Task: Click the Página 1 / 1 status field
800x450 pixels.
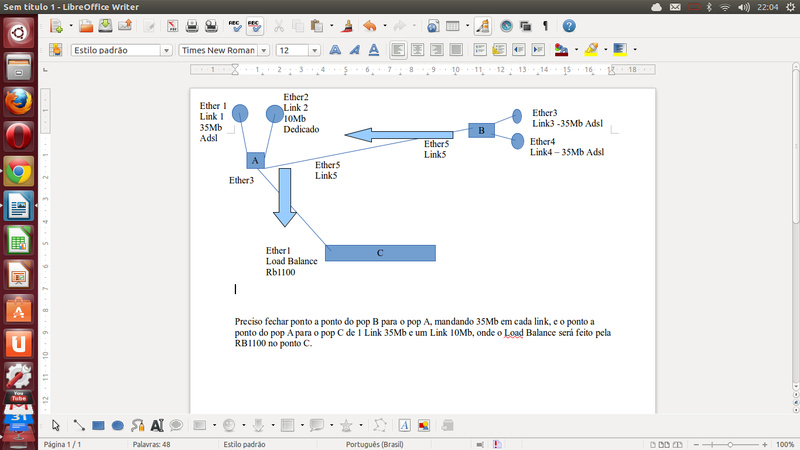Action: (62, 443)
